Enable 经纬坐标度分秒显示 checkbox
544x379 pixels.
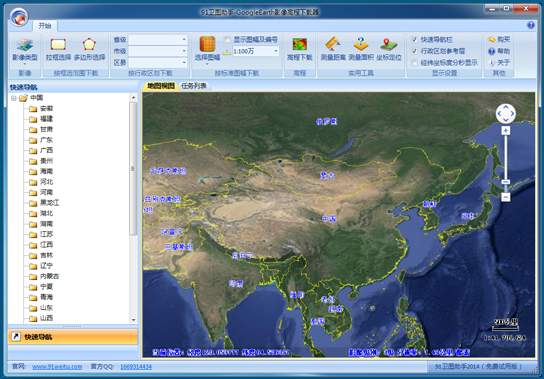(414, 62)
